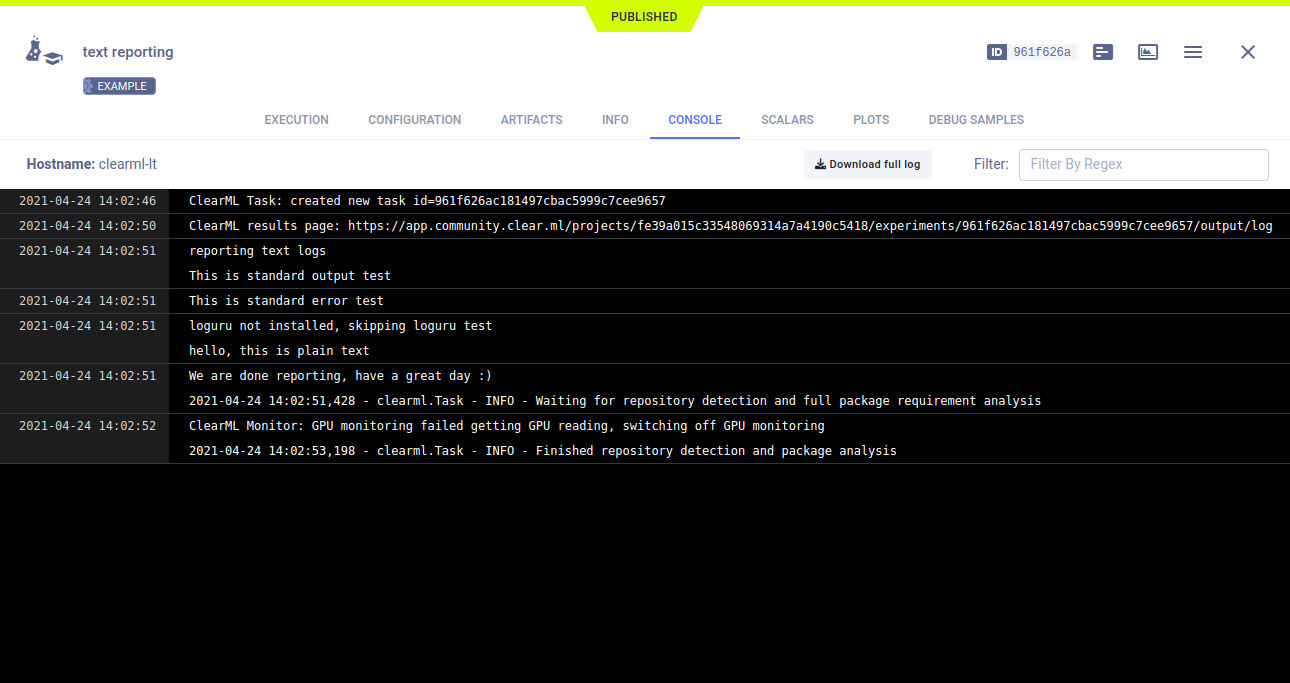1290x683 pixels.
Task: Open the hamburger actions menu
Action: (x=1193, y=52)
